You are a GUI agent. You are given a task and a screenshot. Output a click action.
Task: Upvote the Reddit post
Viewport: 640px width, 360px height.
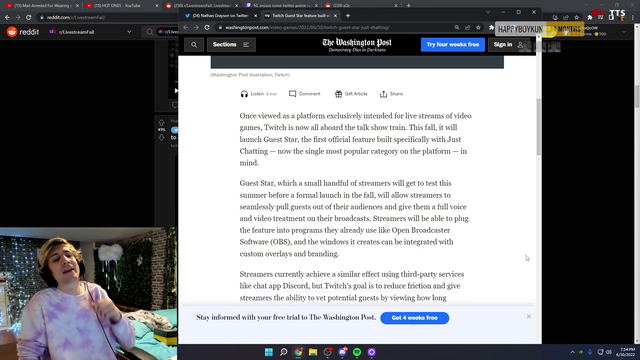tap(162, 122)
